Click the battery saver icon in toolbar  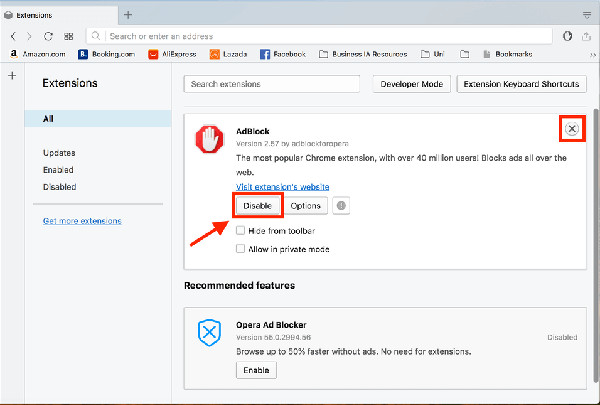567,36
